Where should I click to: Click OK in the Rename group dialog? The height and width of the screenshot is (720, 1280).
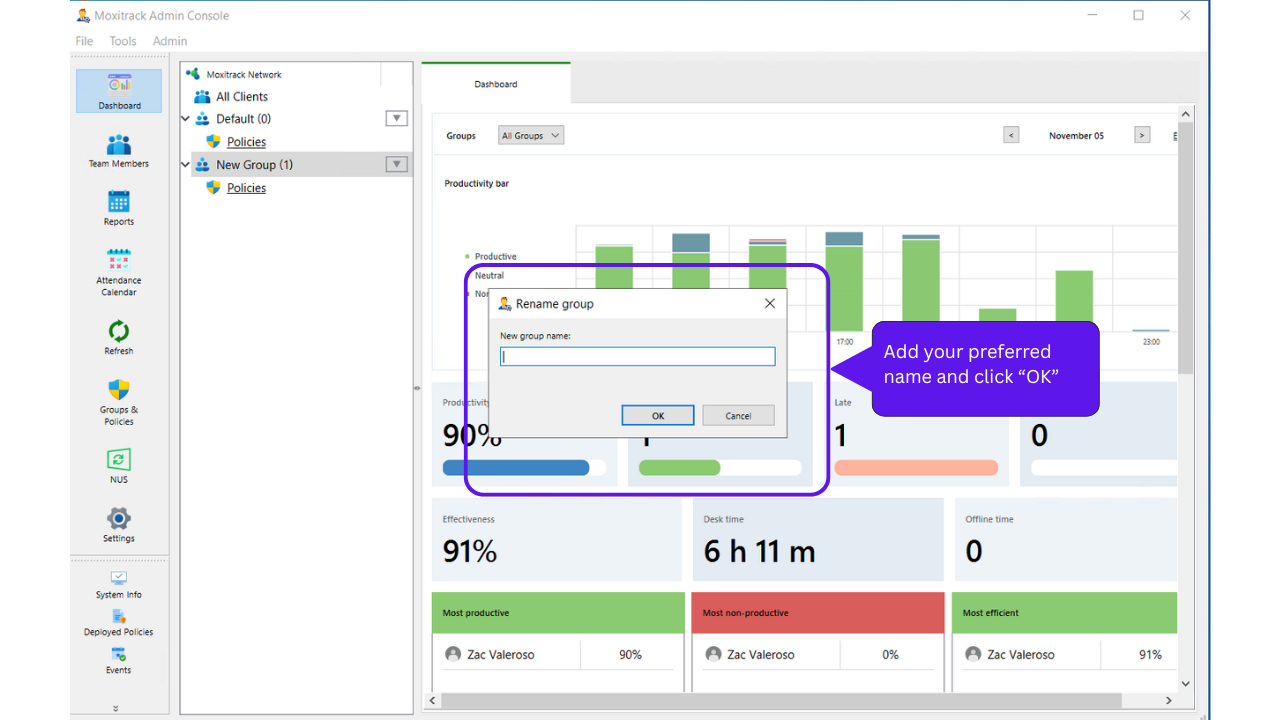[658, 416]
